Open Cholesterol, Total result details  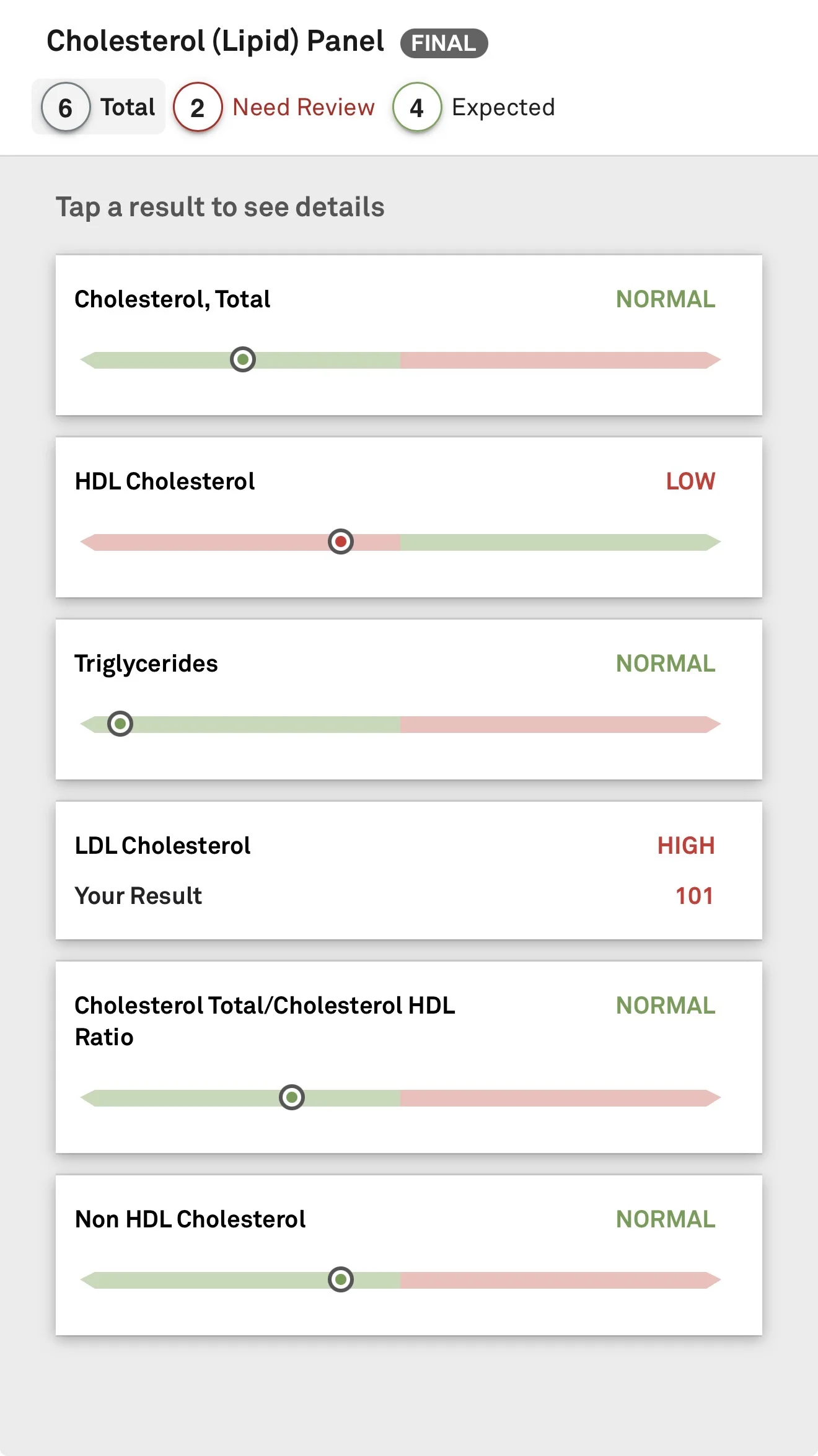tap(409, 335)
